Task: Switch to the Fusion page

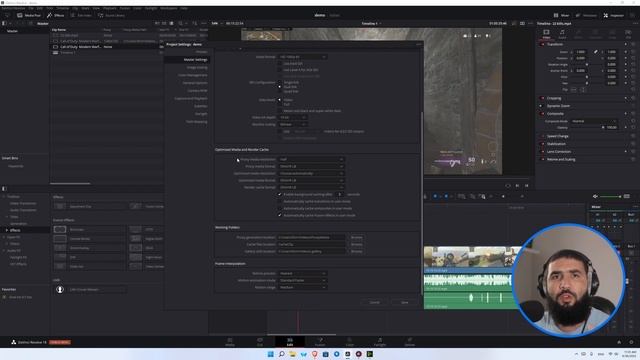Action: point(320,342)
